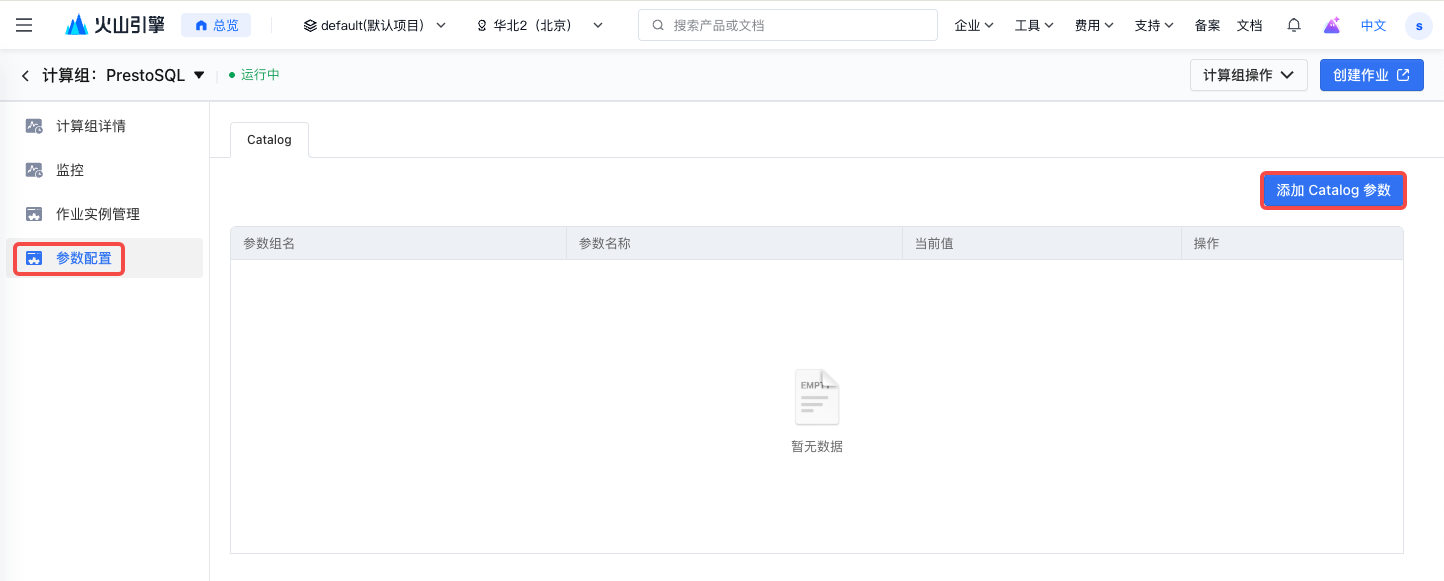
Task: Open 计算组详情 in sidebar
Action: (105, 126)
